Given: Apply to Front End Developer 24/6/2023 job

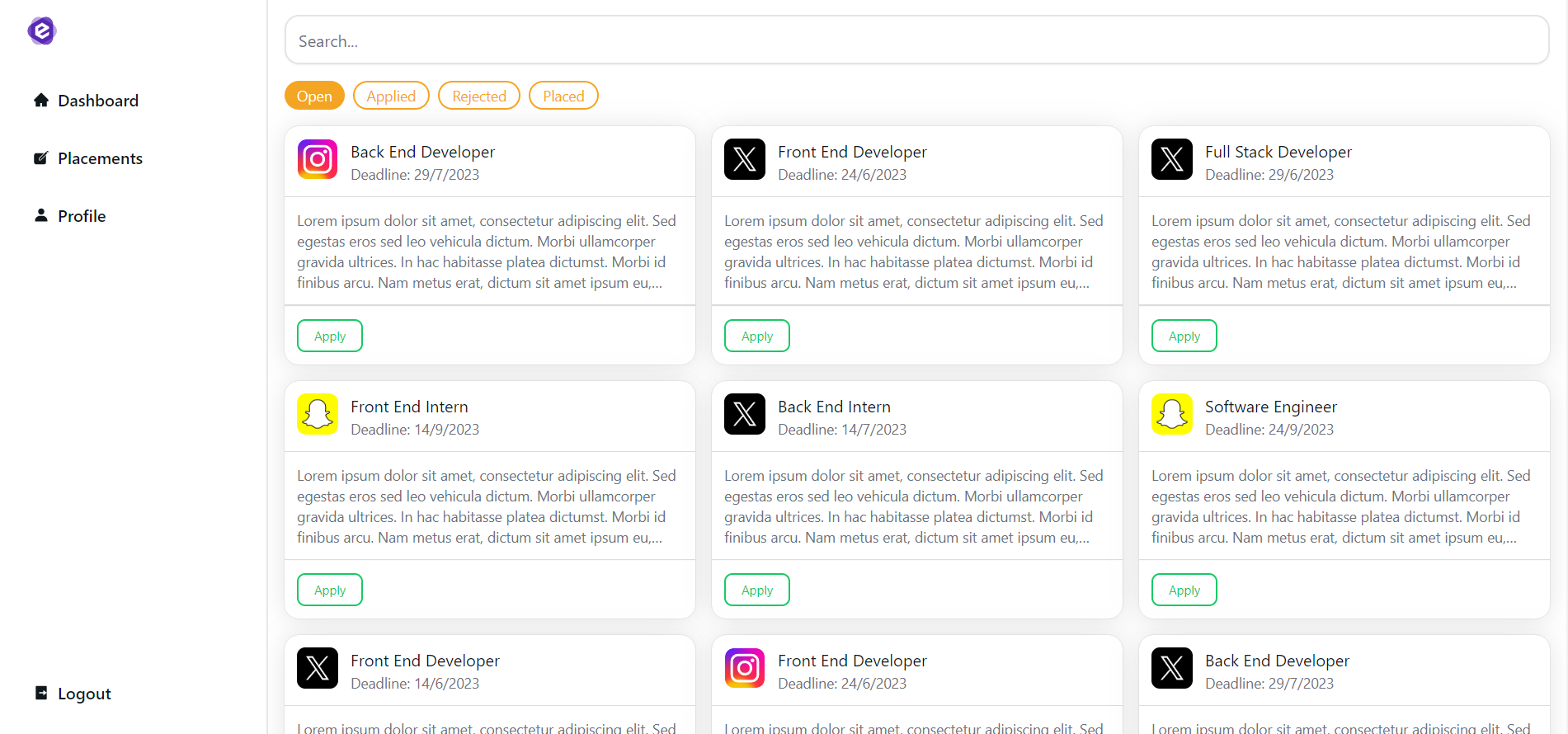Looking at the screenshot, I should [757, 336].
